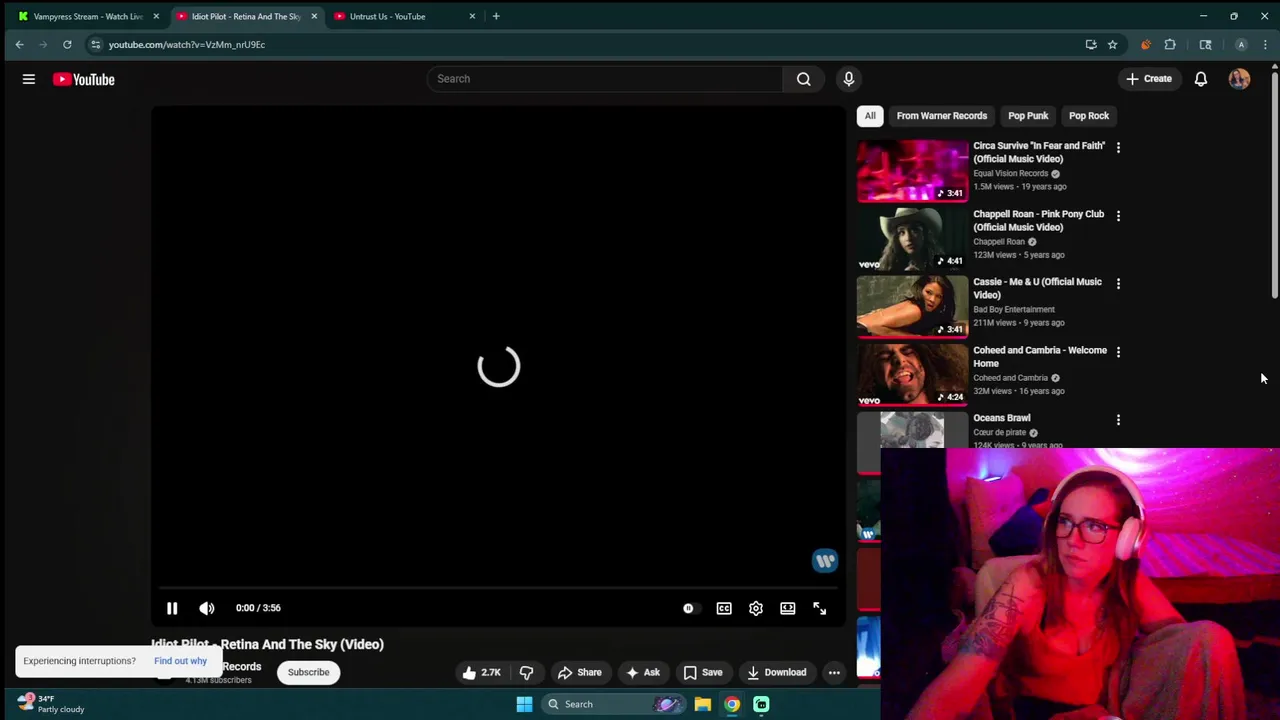Open options for the Oceans Brawl video
The image size is (1280, 720).
[x=1118, y=420]
